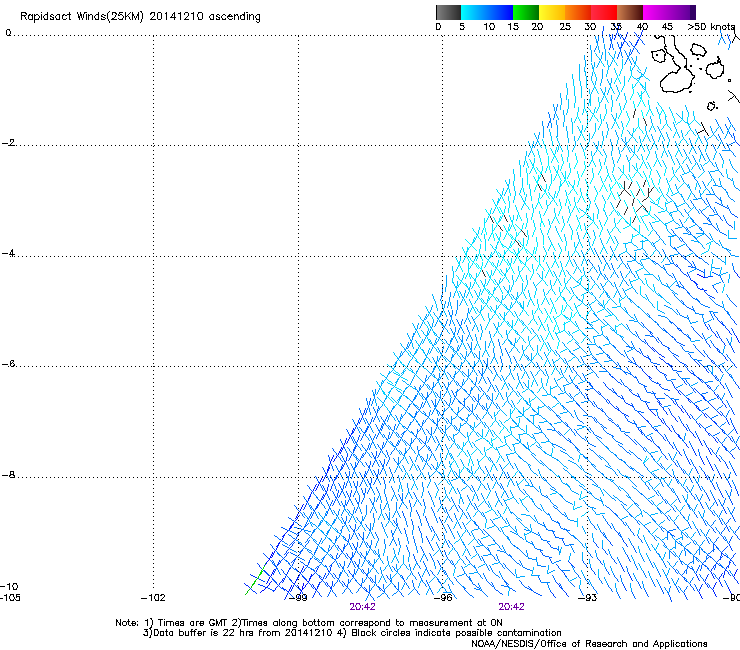The image size is (740, 650).
Task: Click the '10' legend tick label
Action: [489, 27]
